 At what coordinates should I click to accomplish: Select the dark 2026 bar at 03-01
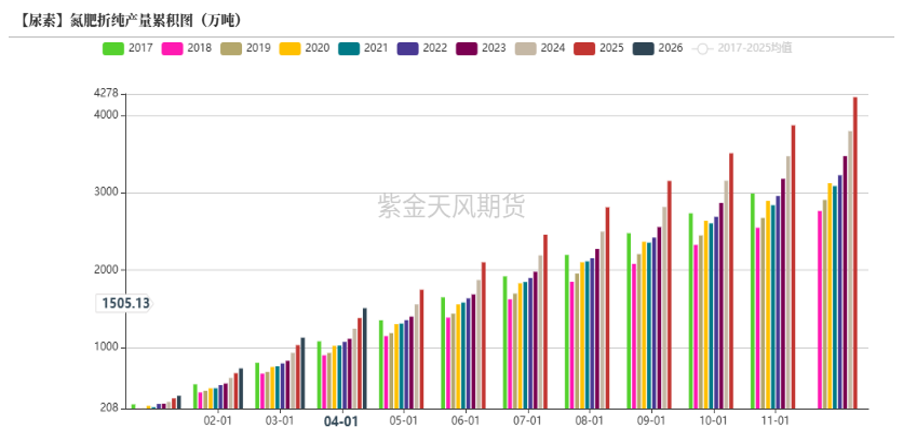click(303, 373)
